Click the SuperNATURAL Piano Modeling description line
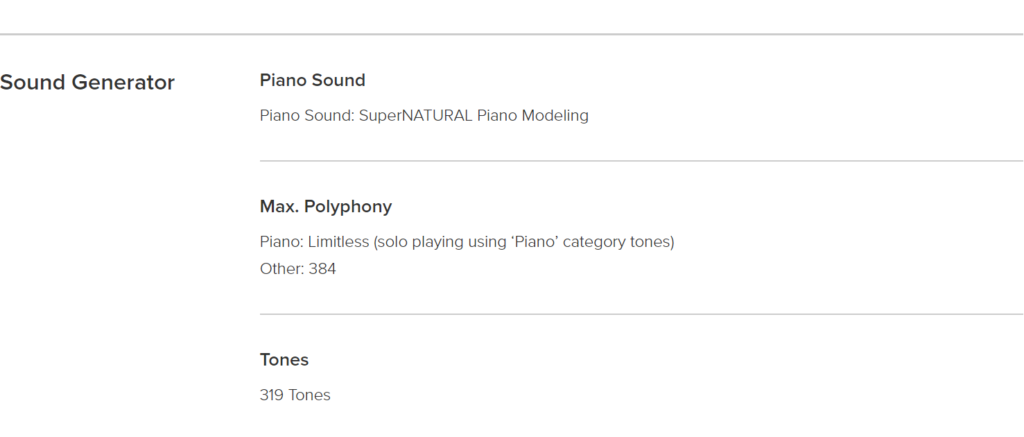Screen dimensions: 1024x437 point(424,116)
